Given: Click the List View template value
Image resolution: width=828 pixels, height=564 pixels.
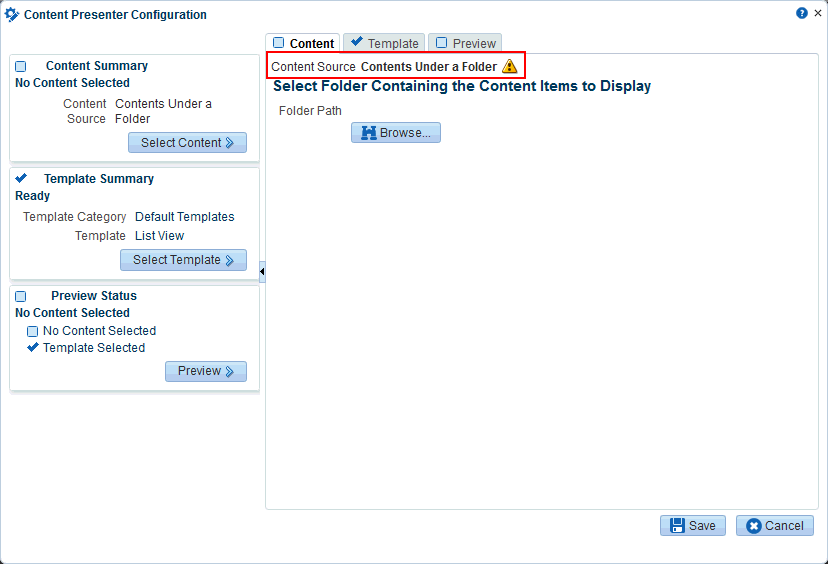Looking at the screenshot, I should (159, 236).
